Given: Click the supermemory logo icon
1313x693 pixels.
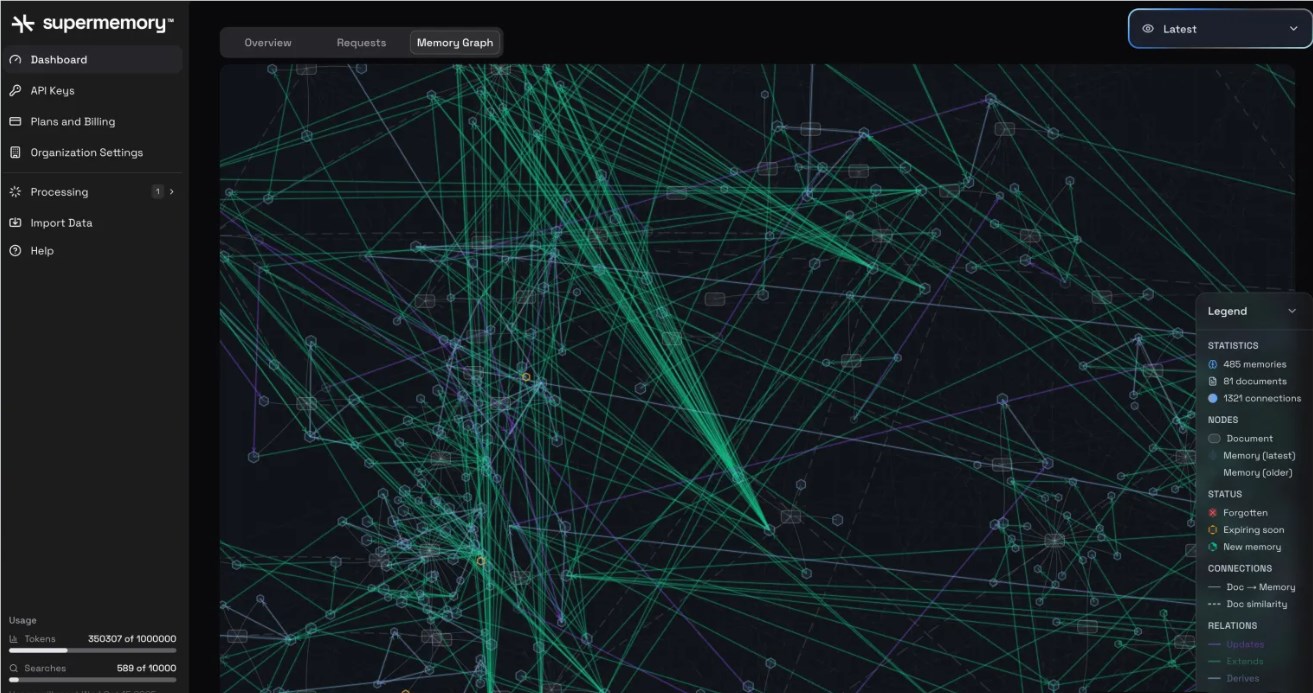Looking at the screenshot, I should point(23,24).
